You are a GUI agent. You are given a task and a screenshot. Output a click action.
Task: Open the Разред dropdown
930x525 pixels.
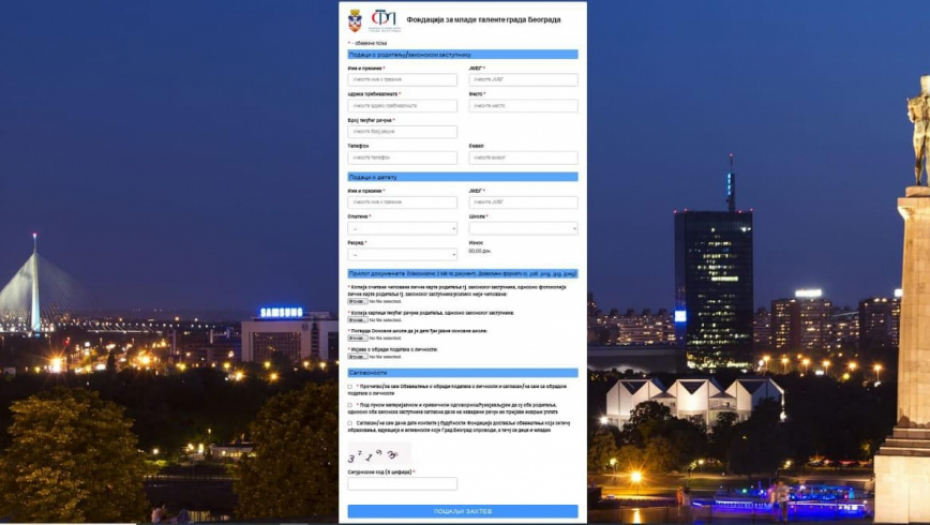click(402, 254)
